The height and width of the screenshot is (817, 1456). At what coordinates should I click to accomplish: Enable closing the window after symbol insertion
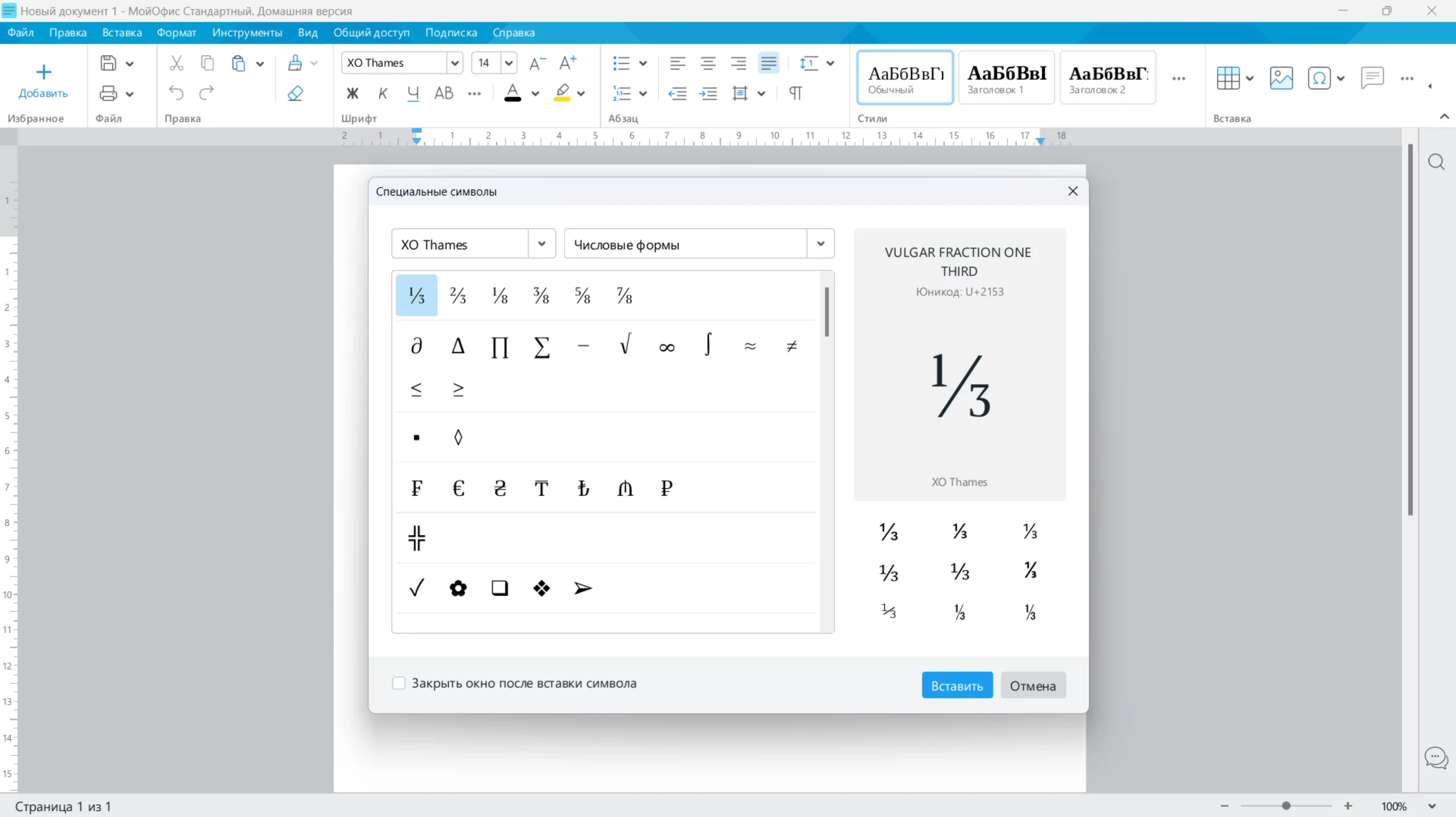(399, 683)
